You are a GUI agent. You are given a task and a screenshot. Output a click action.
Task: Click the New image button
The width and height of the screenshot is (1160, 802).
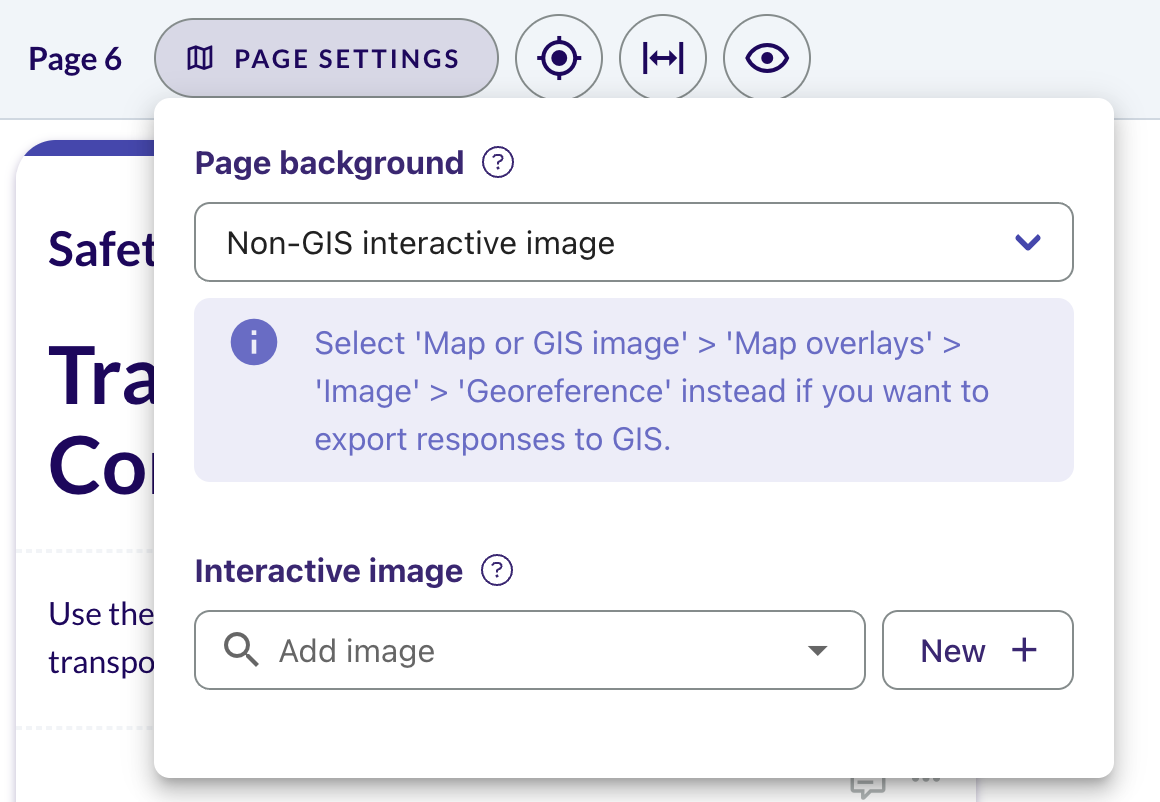[978, 650]
